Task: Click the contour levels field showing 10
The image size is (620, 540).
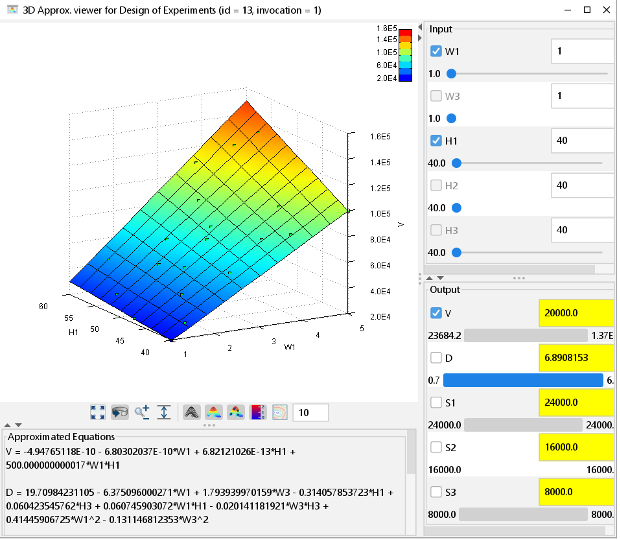Action: point(311,412)
